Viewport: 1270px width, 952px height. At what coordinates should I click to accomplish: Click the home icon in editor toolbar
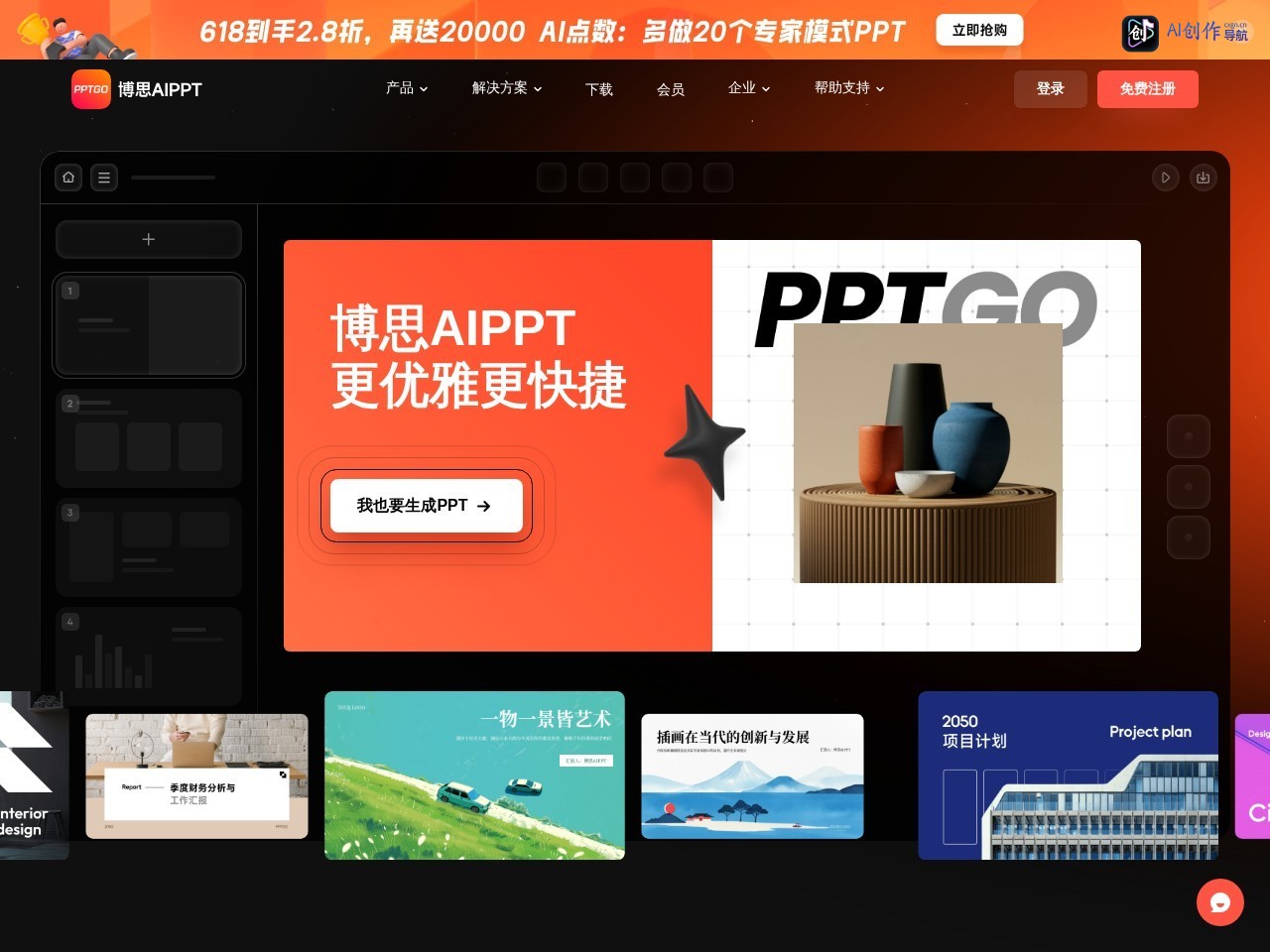(x=68, y=178)
